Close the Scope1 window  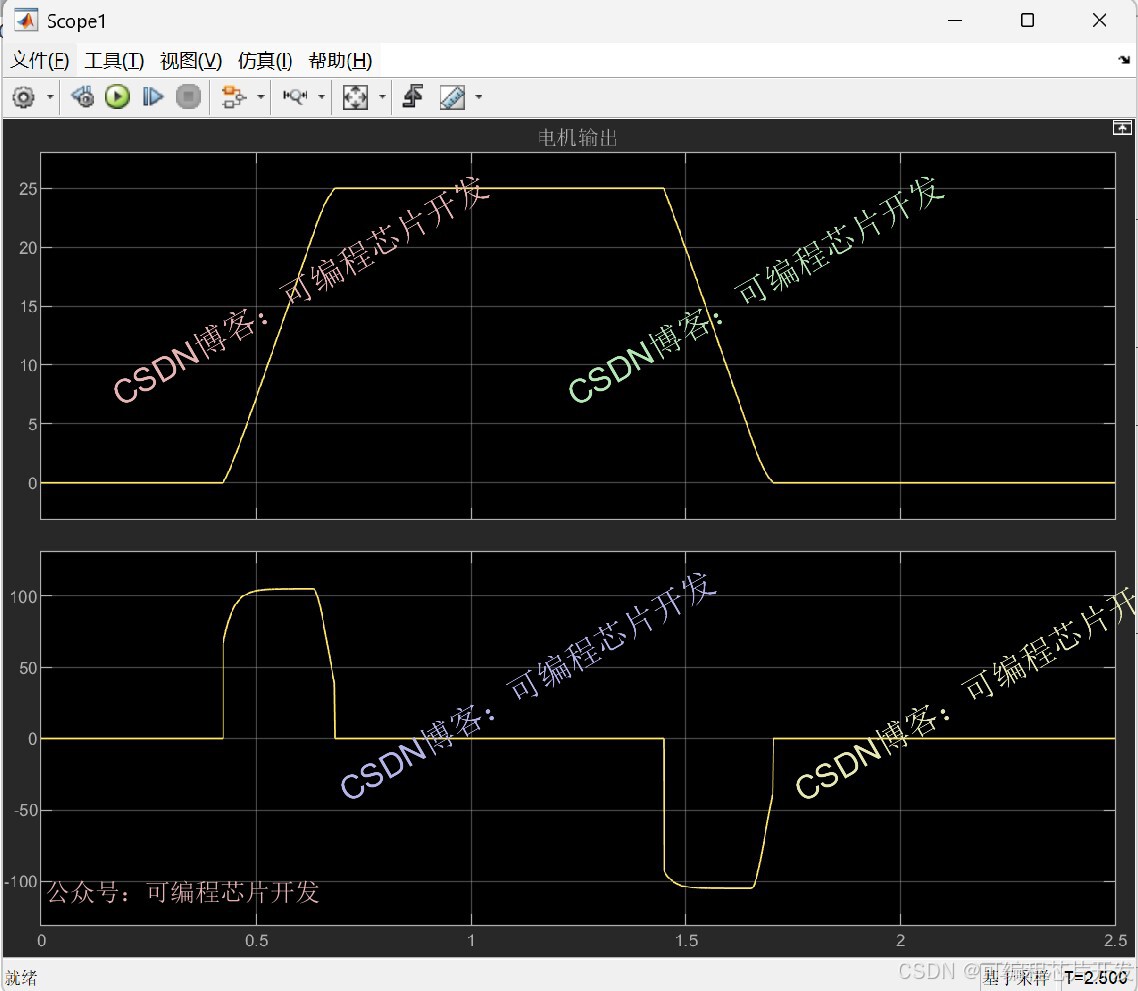1100,20
